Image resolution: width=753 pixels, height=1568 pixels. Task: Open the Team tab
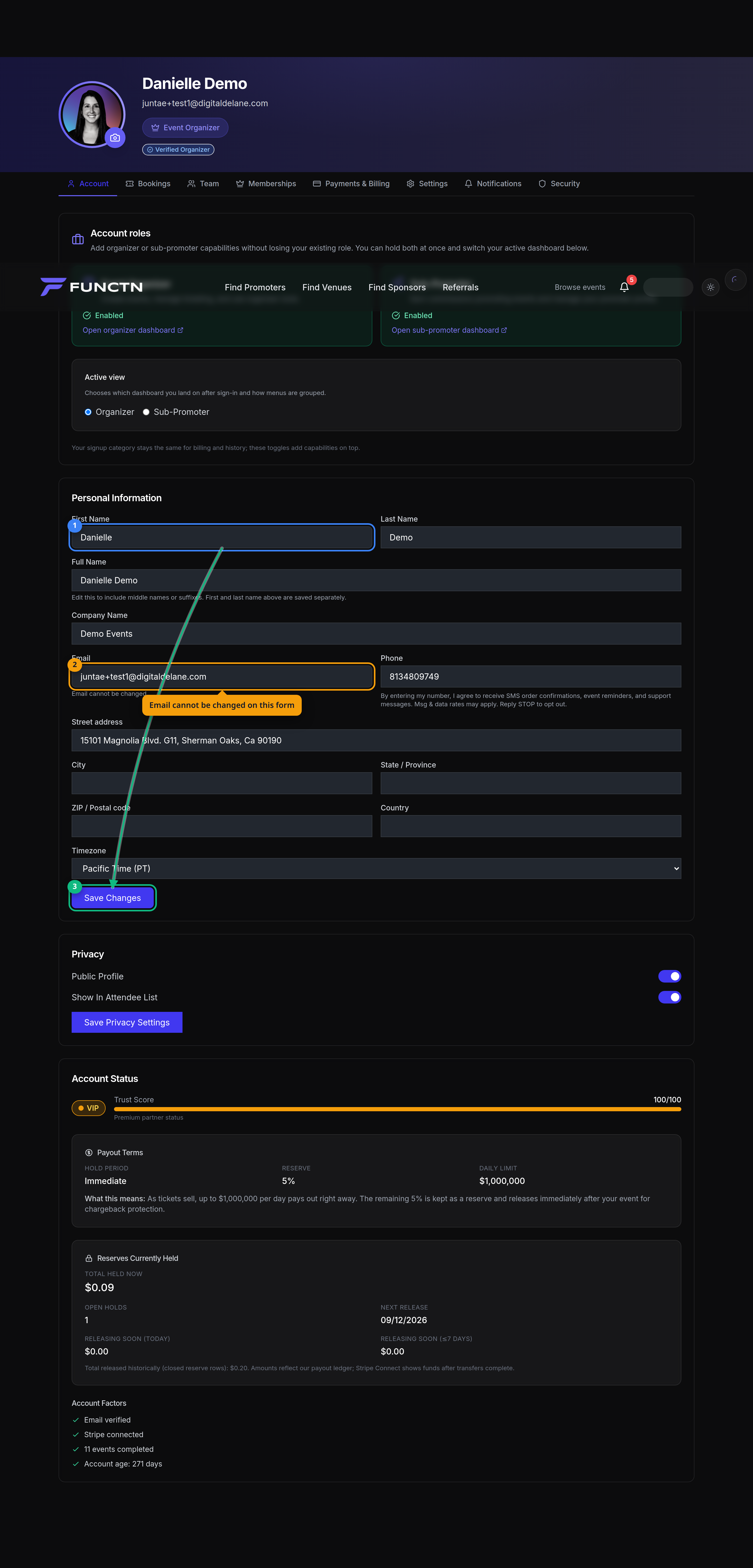[x=203, y=184]
